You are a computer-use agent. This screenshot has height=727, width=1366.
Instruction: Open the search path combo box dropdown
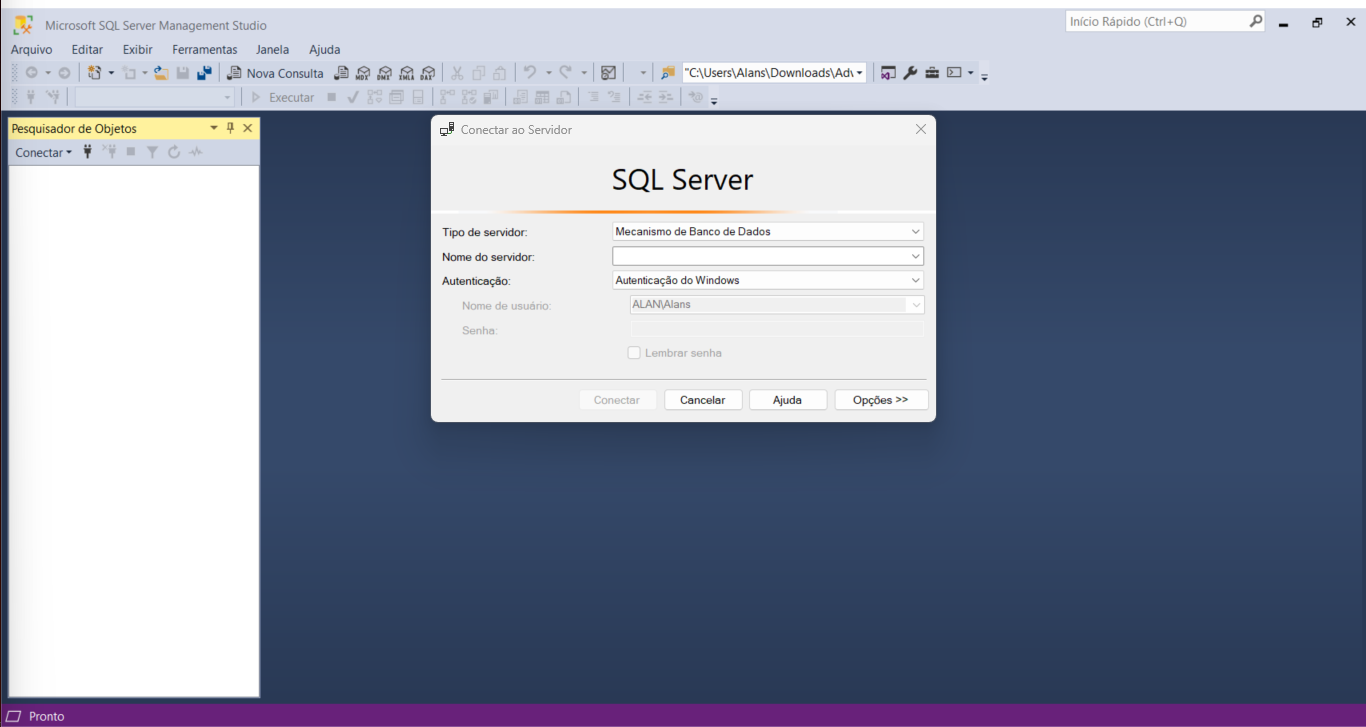tap(860, 73)
